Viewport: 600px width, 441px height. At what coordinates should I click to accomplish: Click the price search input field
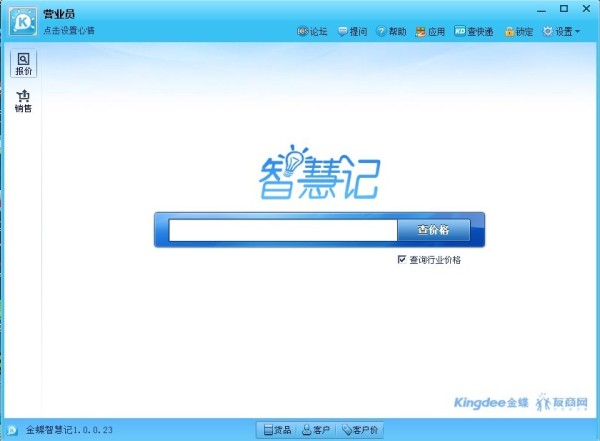pyautogui.click(x=283, y=230)
